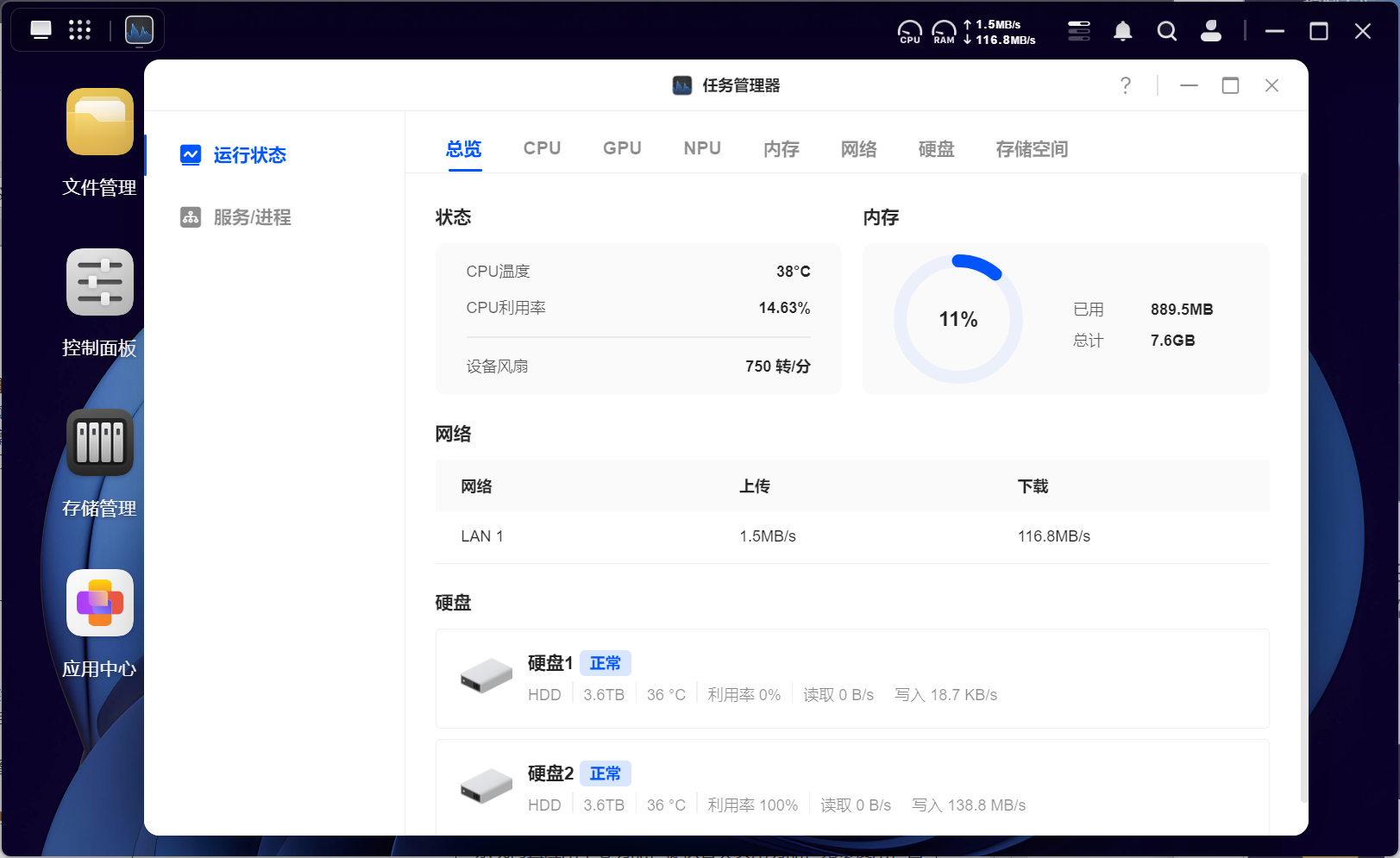Click 硬盘1 利用率 0% text
The image size is (1400, 858).
coord(744,695)
